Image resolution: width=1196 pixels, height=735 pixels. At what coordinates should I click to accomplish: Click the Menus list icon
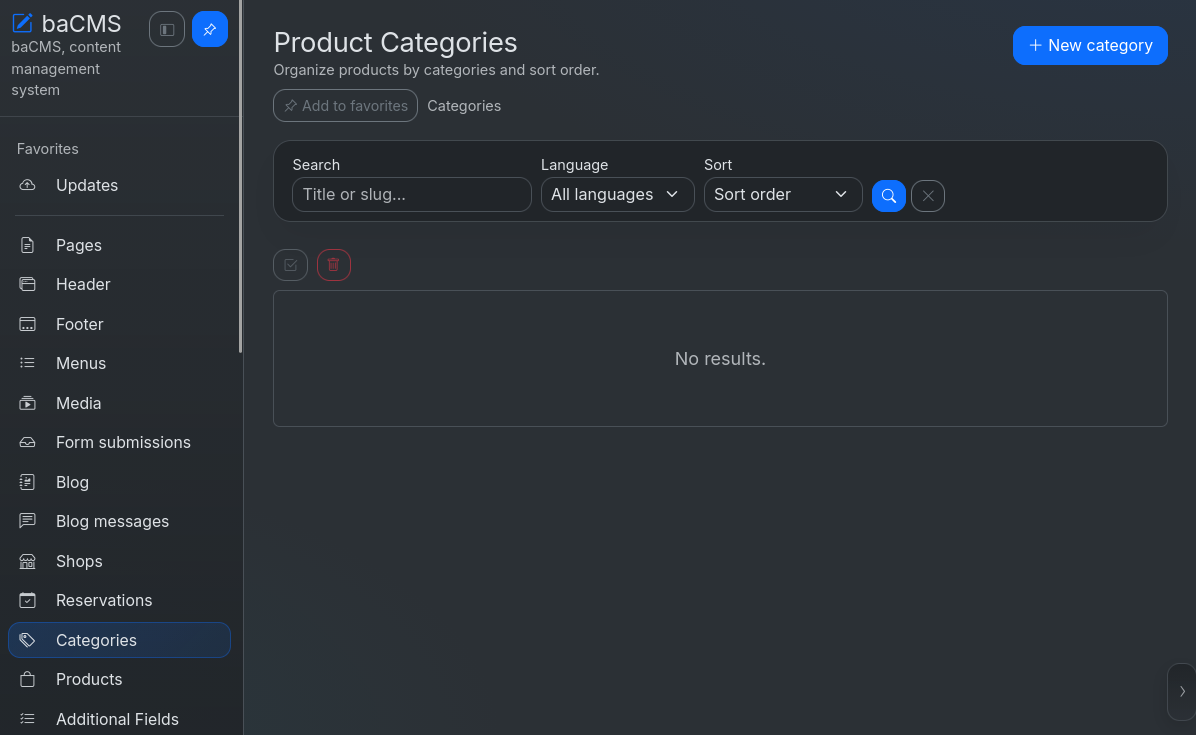(27, 363)
